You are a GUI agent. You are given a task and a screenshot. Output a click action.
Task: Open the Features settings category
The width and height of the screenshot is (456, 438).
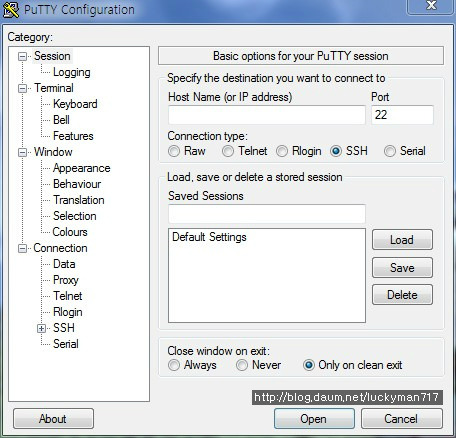(x=73, y=136)
